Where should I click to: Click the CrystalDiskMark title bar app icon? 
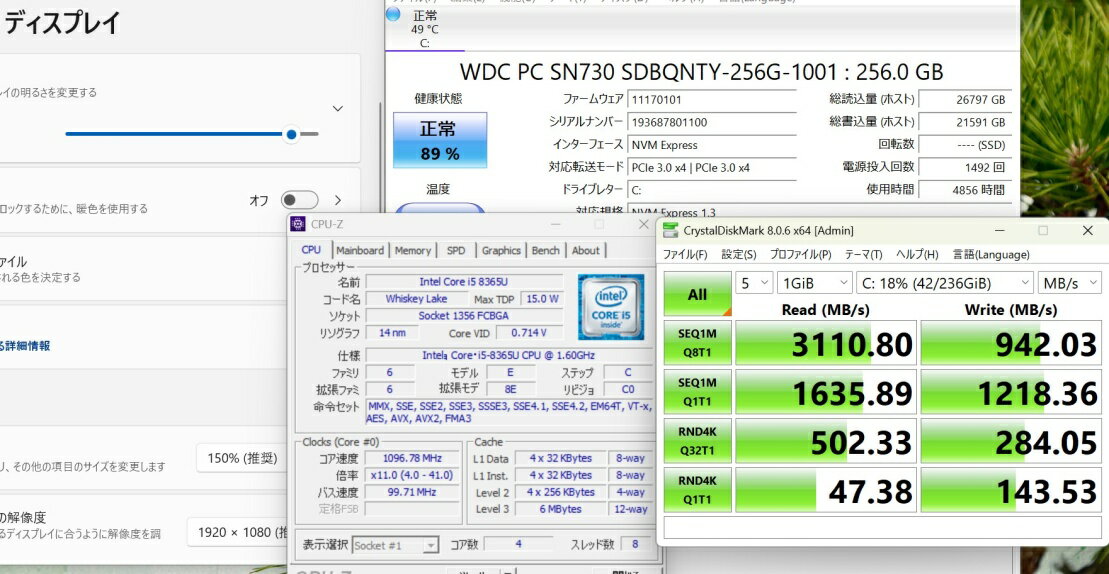(670, 230)
